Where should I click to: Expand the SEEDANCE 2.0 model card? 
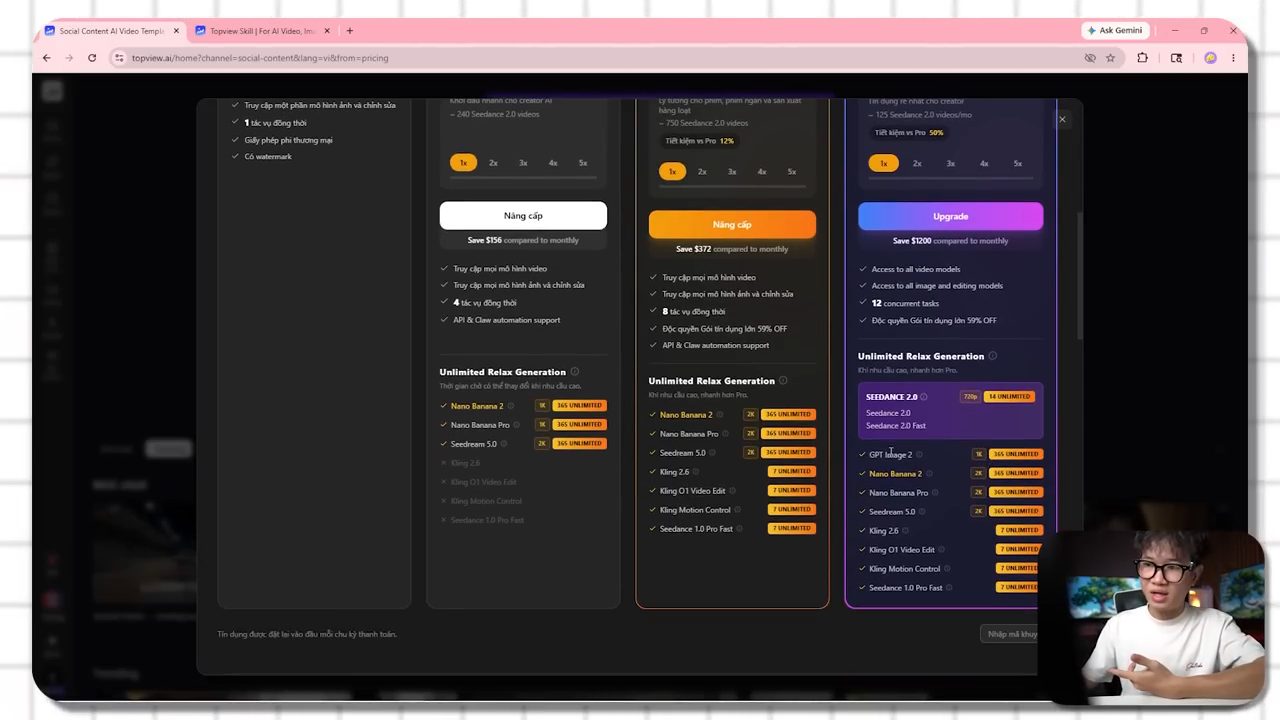950,411
